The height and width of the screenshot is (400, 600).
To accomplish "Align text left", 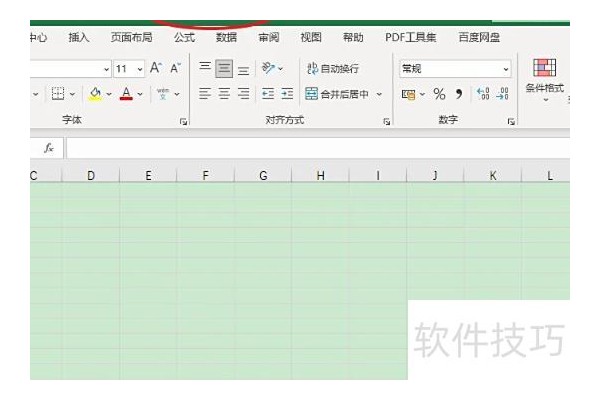I will coord(205,94).
